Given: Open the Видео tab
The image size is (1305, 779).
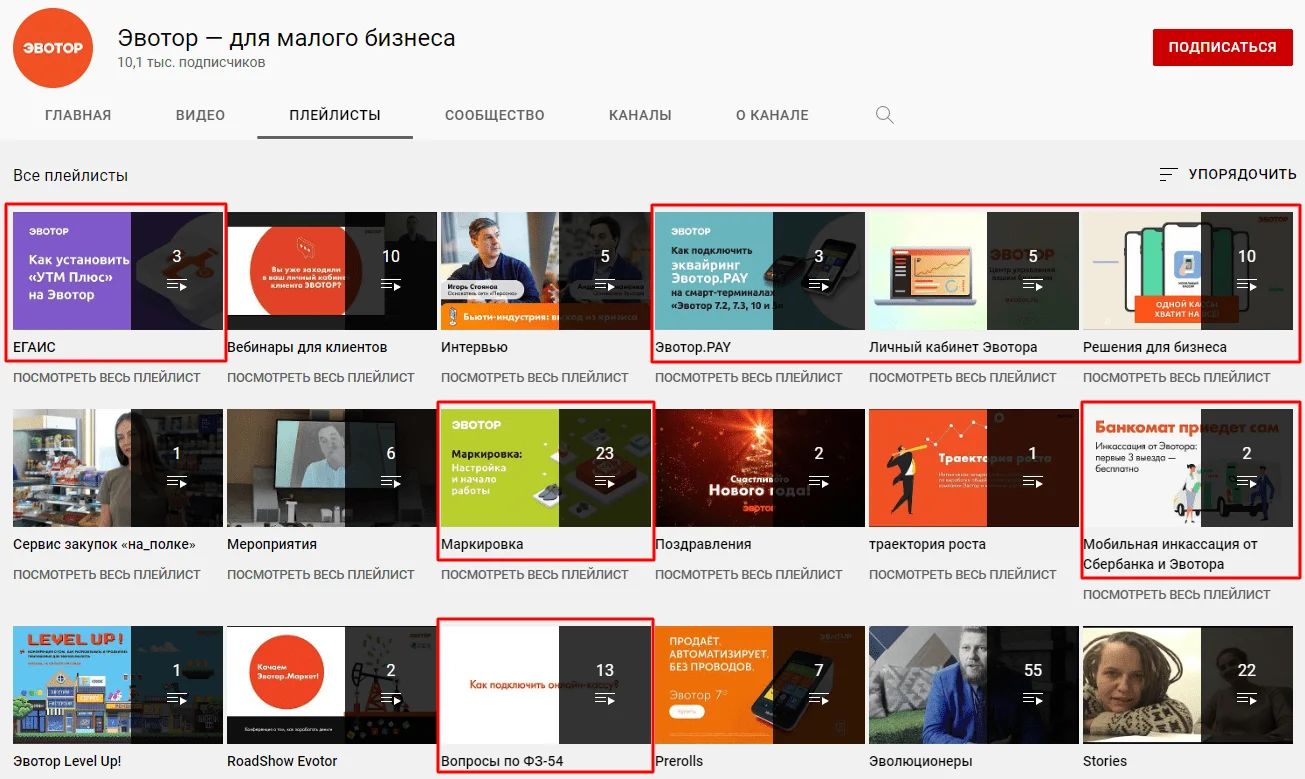Looking at the screenshot, I should pyautogui.click(x=200, y=115).
